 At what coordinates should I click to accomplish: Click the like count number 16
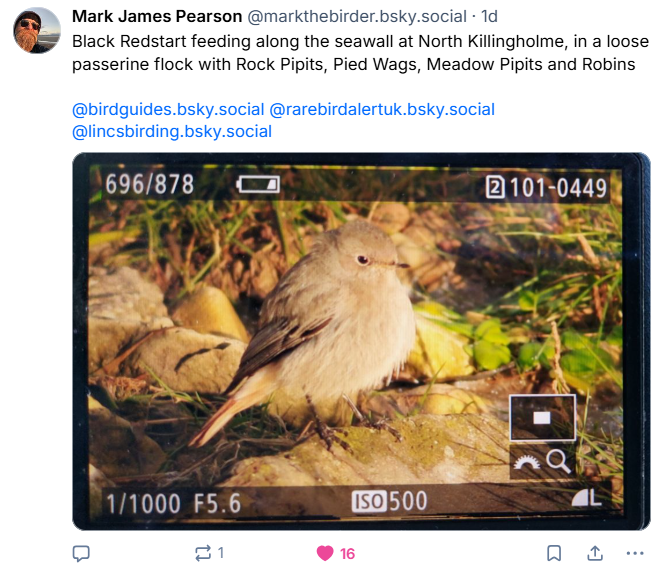pos(347,553)
